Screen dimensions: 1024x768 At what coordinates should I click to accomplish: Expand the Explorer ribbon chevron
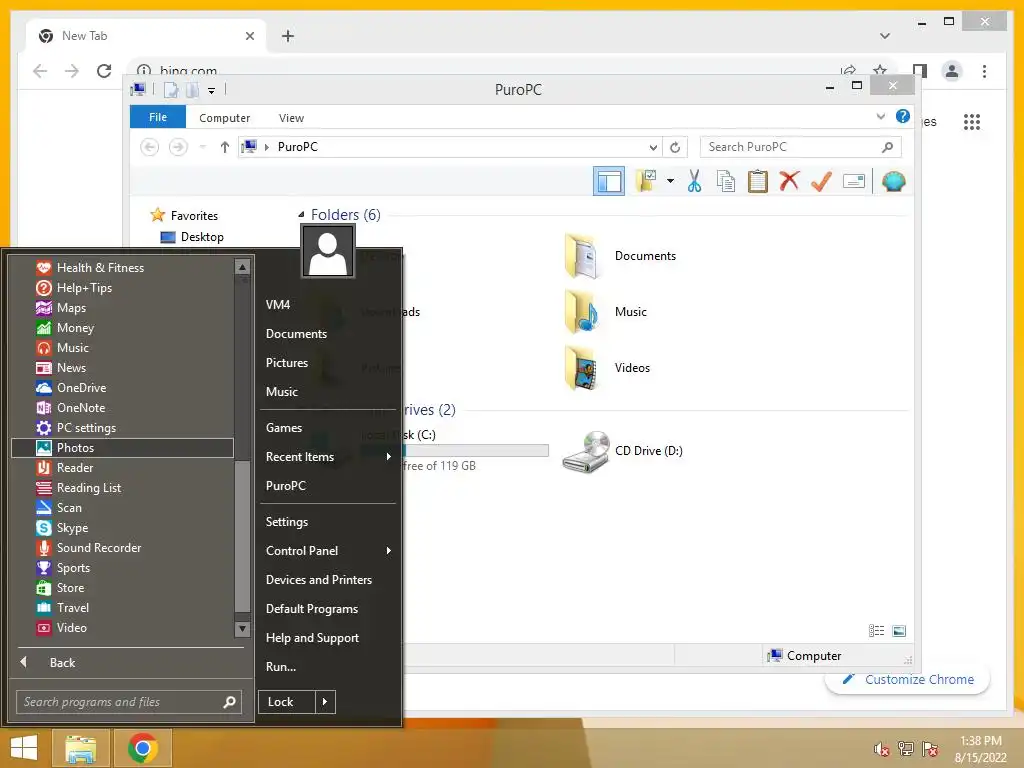[880, 117]
